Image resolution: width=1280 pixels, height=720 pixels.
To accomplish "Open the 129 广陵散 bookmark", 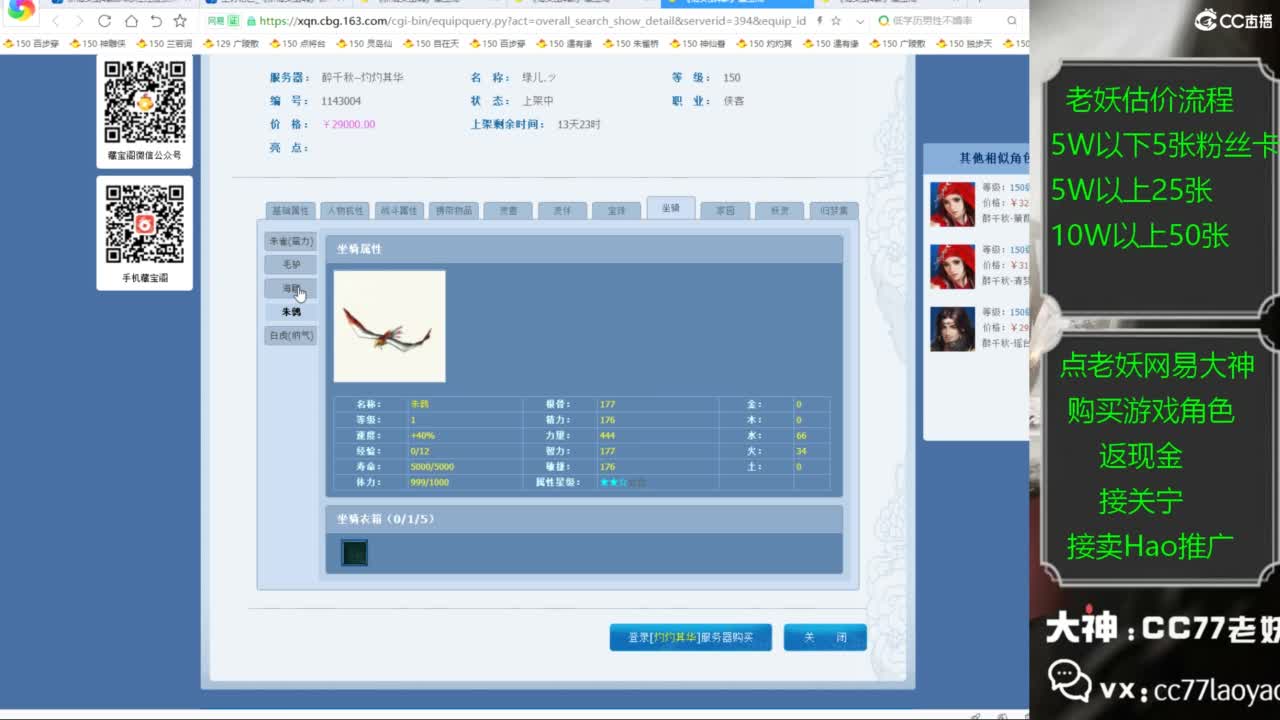I will [231, 44].
